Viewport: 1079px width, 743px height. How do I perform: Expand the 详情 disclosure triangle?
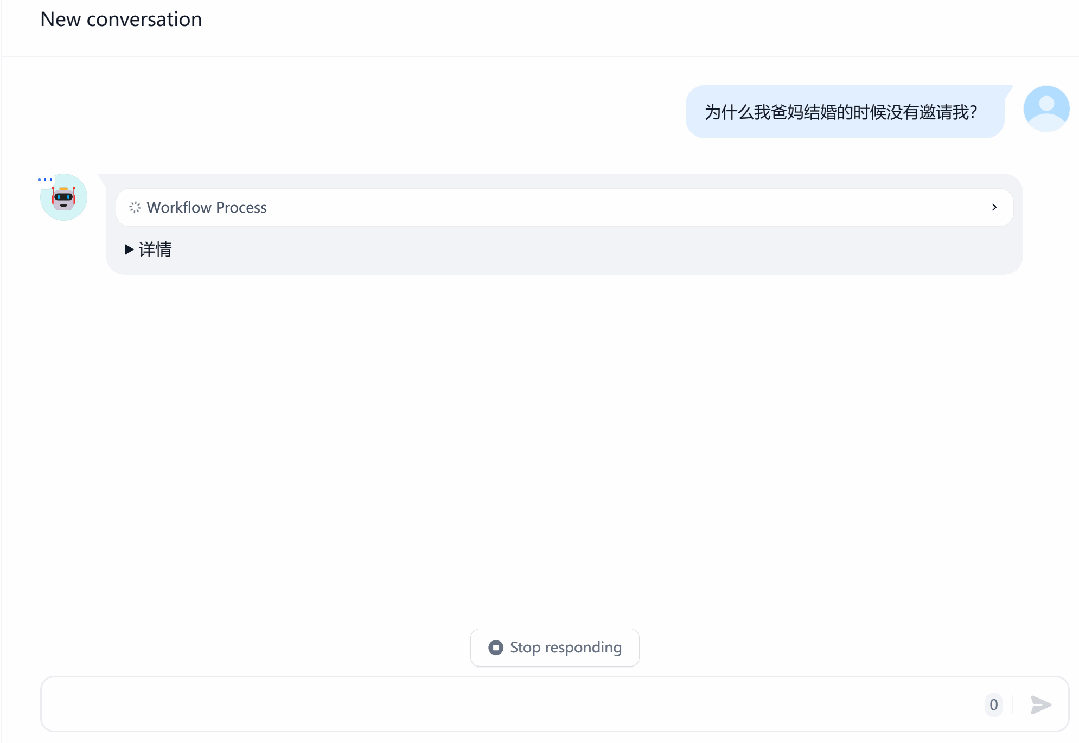click(129, 249)
